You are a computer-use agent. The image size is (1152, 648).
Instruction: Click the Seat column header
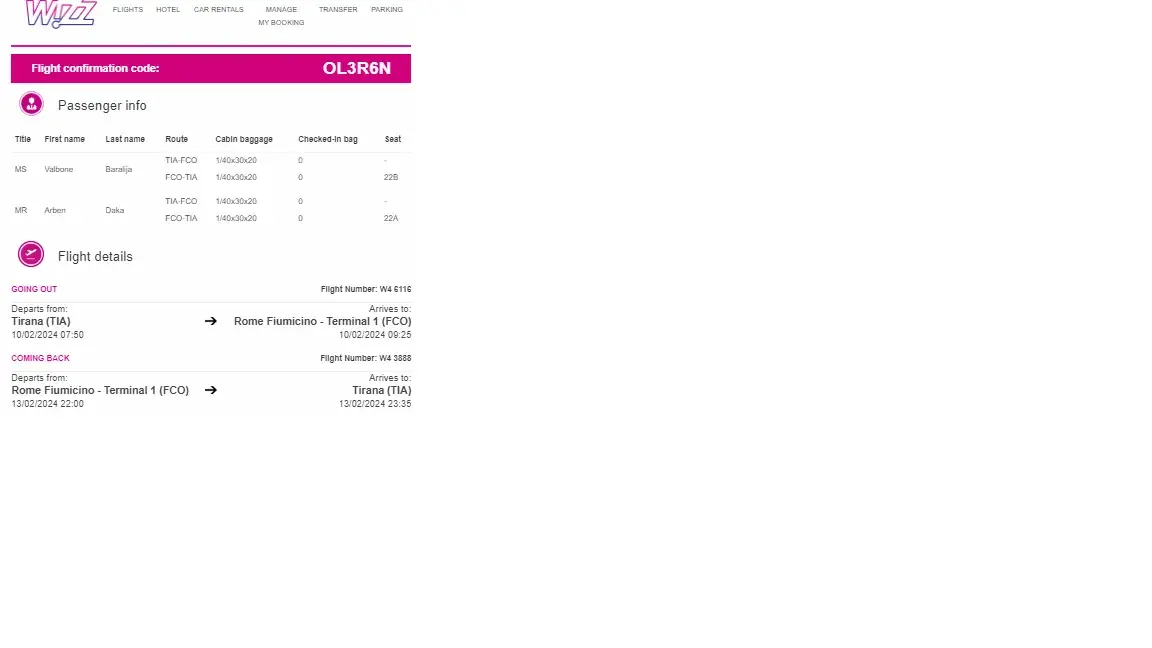pyautogui.click(x=393, y=139)
